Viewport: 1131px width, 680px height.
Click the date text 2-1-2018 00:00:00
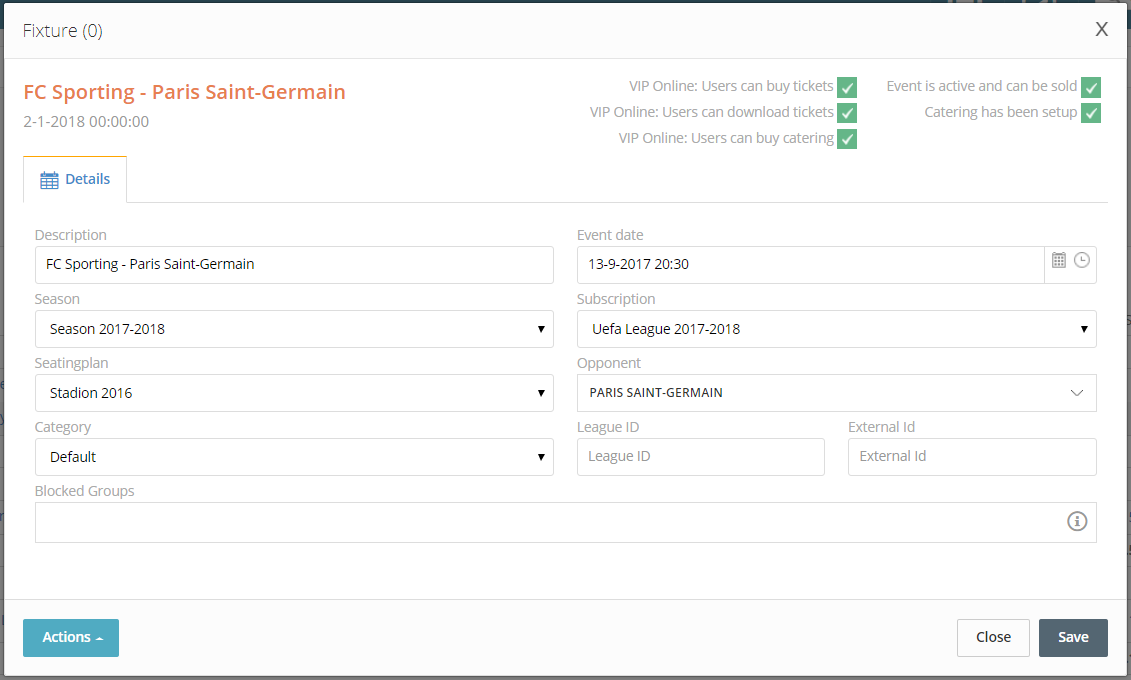tap(86, 122)
